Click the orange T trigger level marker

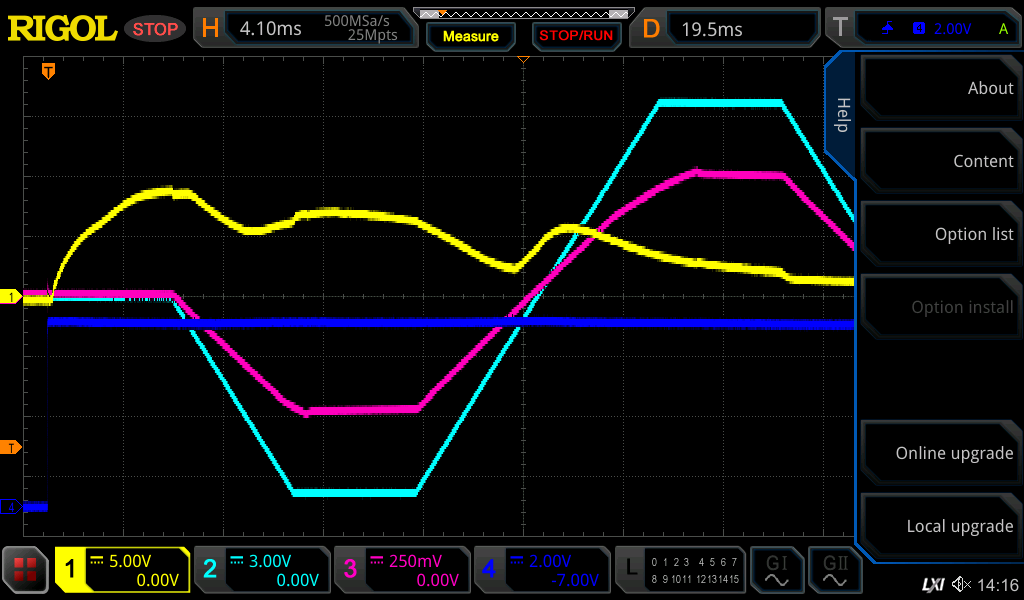(11, 447)
